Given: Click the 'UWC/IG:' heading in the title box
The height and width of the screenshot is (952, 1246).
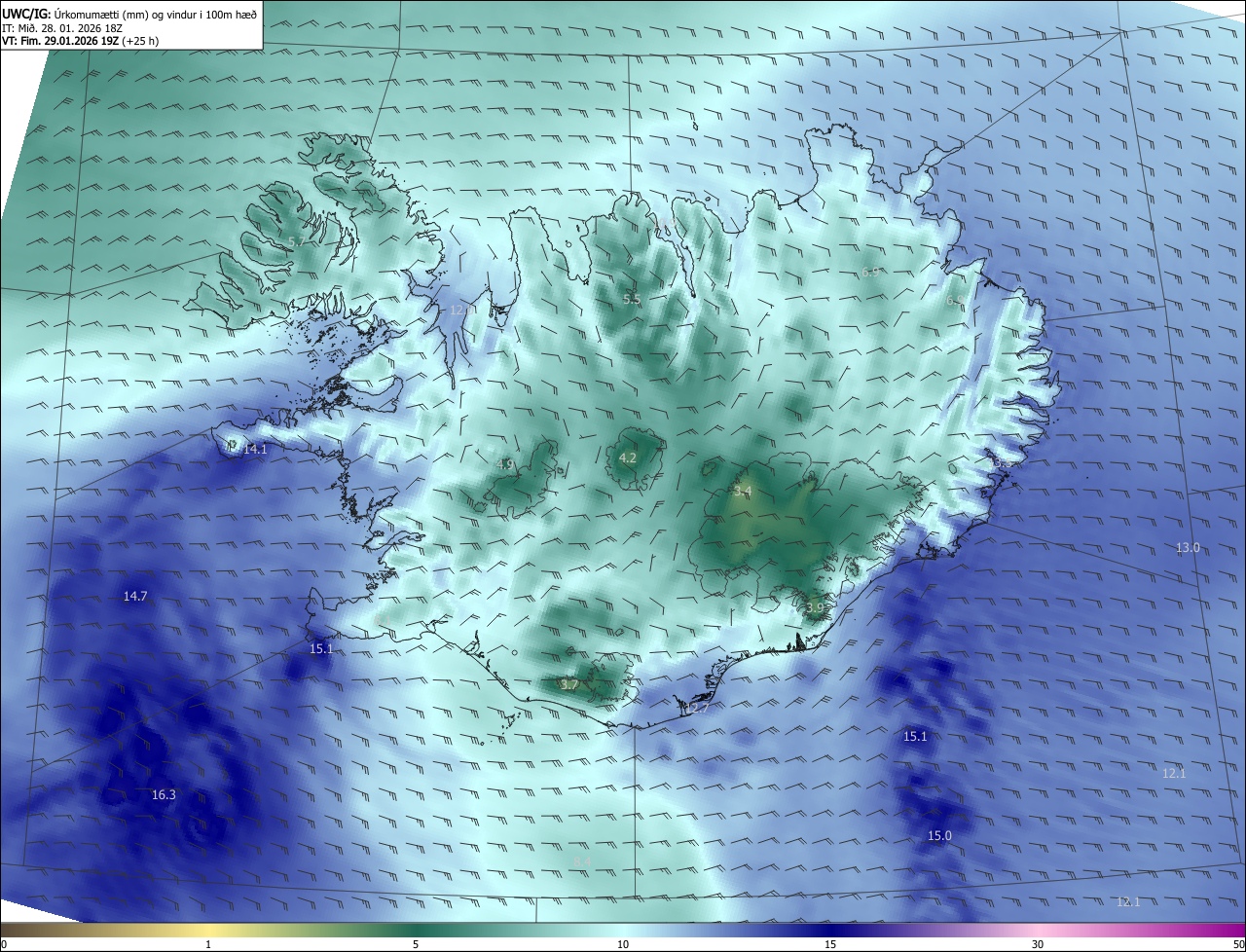Looking at the screenshot, I should [26, 15].
